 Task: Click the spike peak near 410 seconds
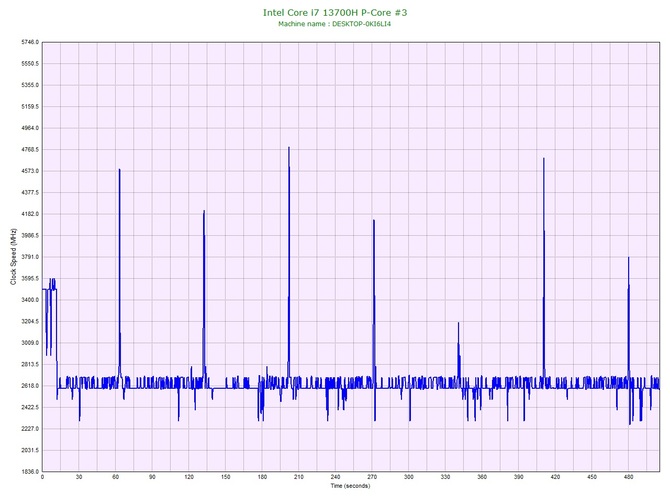click(x=544, y=159)
